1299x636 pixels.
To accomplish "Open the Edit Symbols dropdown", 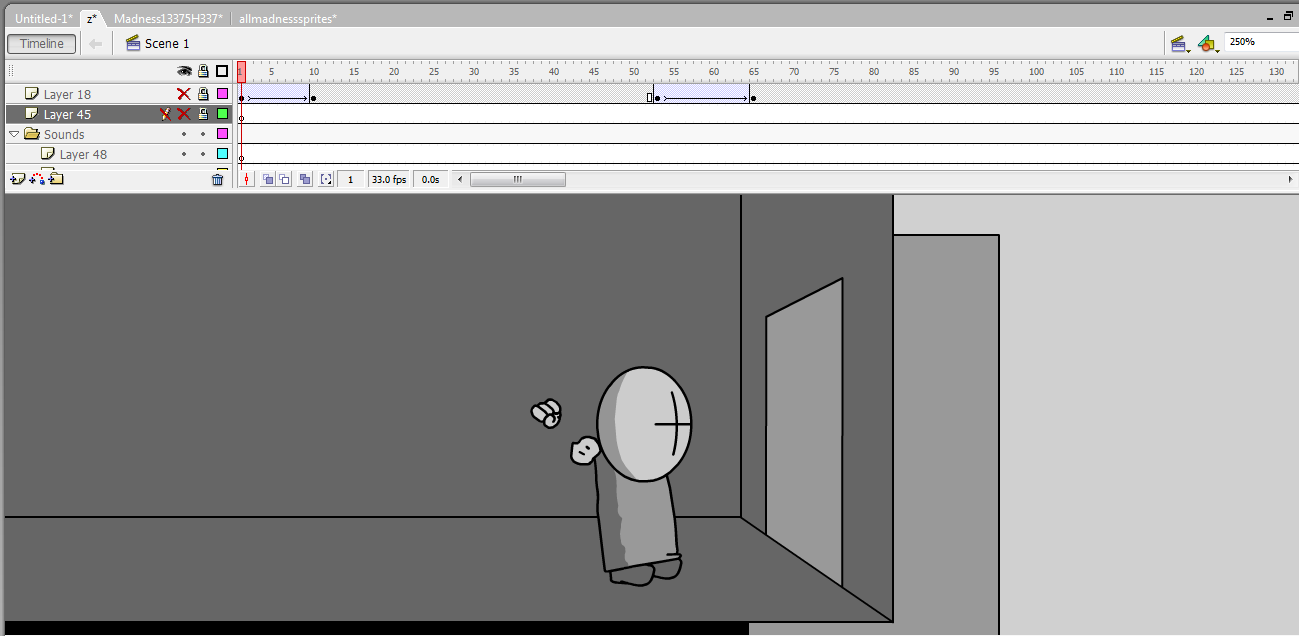I will coord(1208,43).
